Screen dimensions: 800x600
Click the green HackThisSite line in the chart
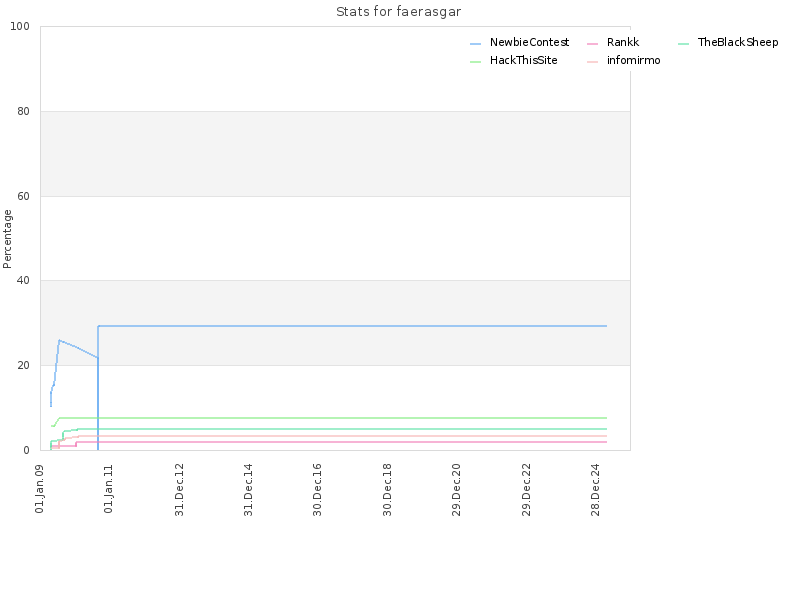click(332, 418)
